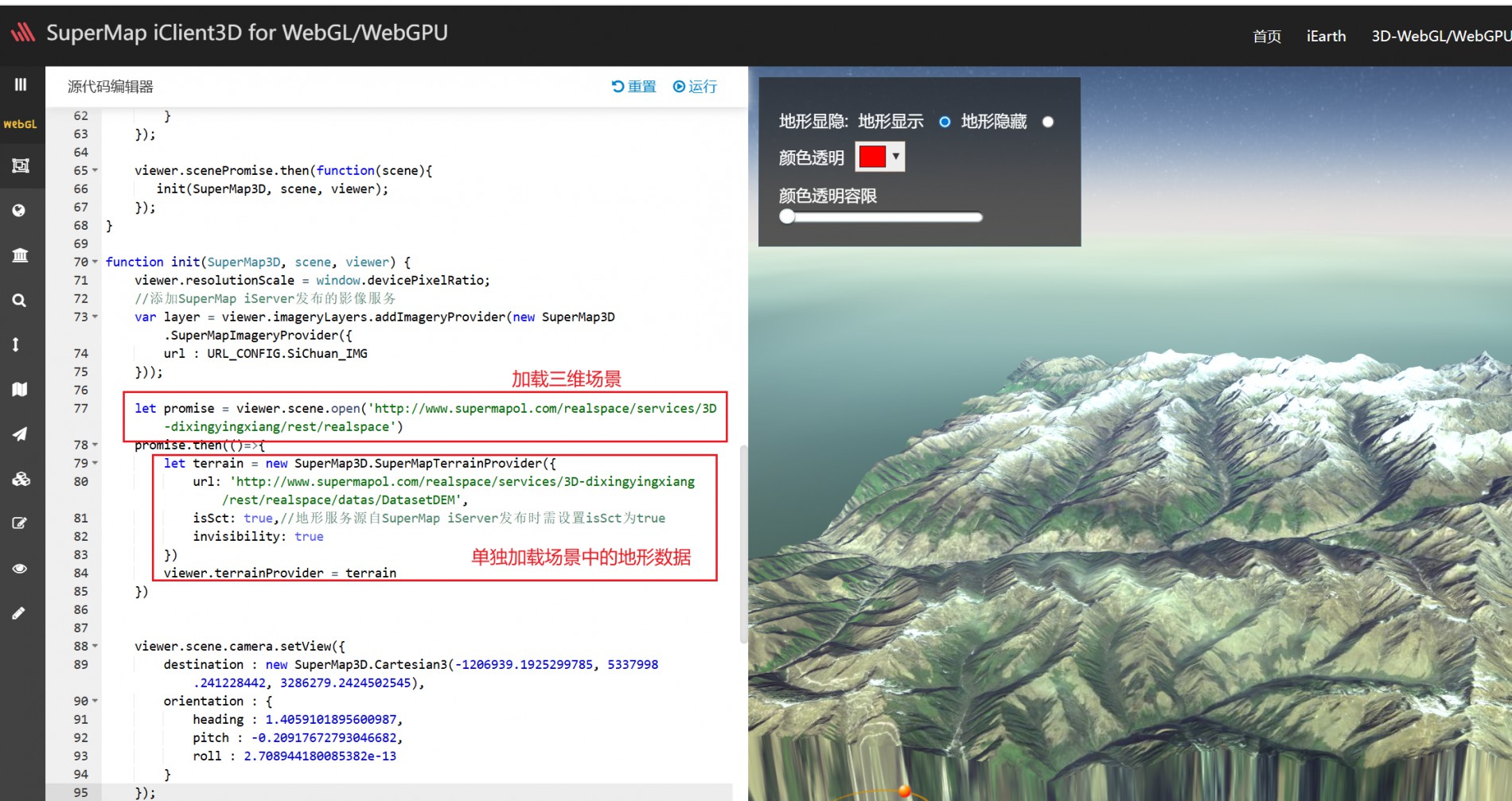
Task: Open the 颜色透明 red color picker
Action: [879, 157]
